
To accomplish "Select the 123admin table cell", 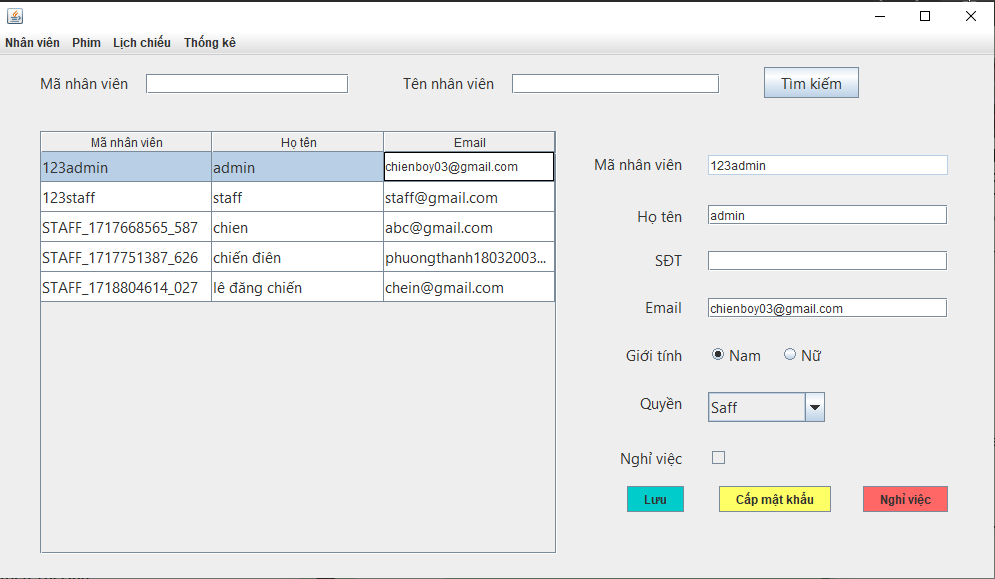I will (x=126, y=167).
